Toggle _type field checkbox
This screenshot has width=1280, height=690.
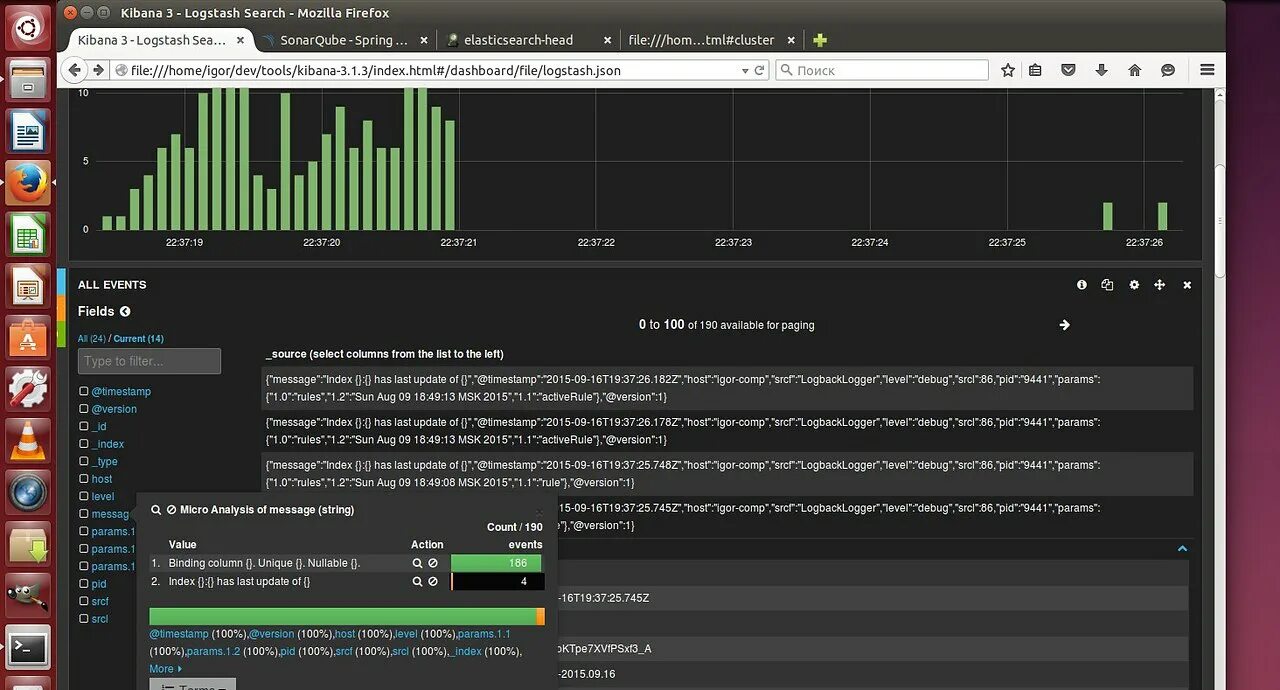[84, 462]
